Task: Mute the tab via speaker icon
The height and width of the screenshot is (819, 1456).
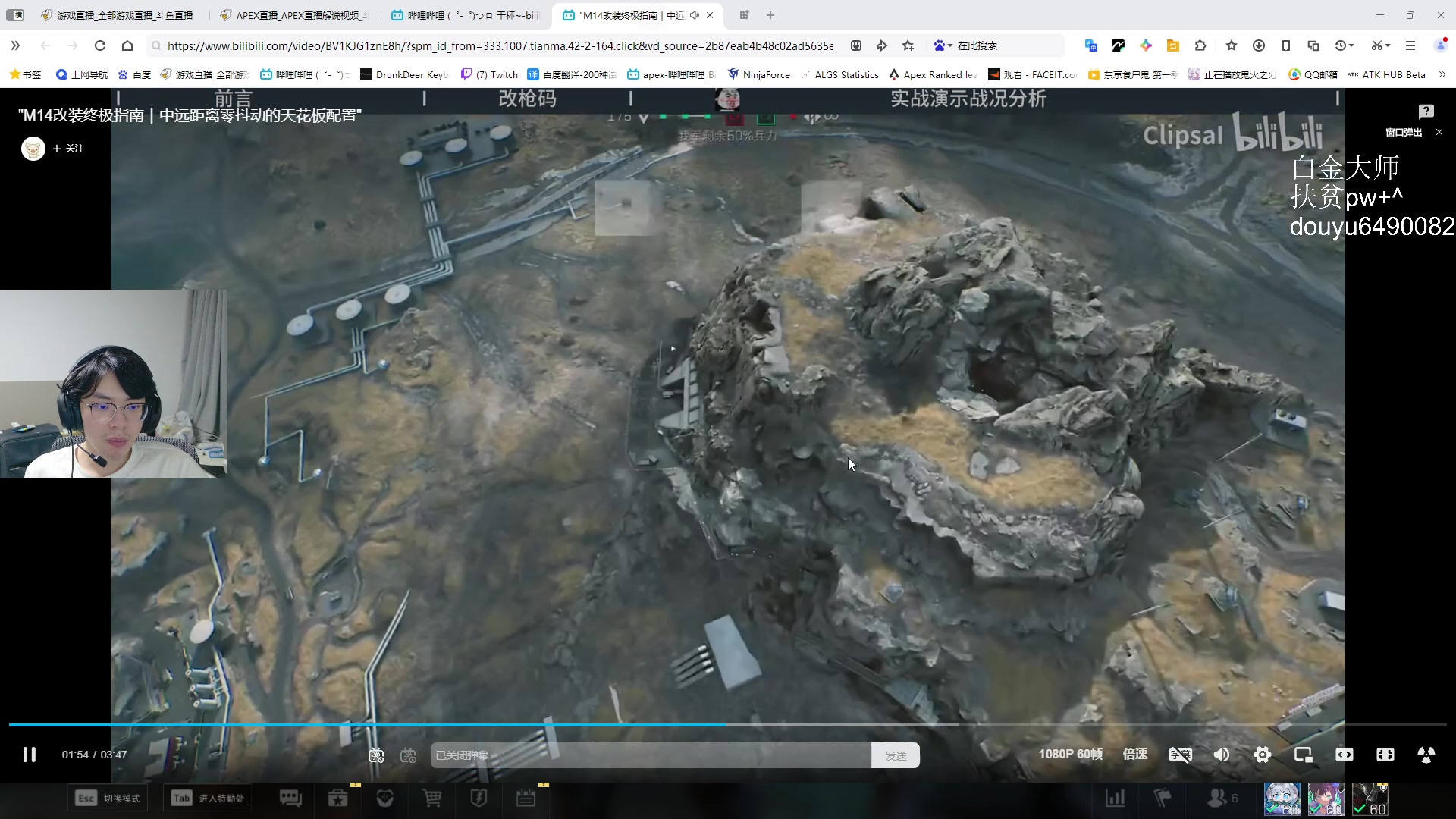Action: [x=695, y=15]
